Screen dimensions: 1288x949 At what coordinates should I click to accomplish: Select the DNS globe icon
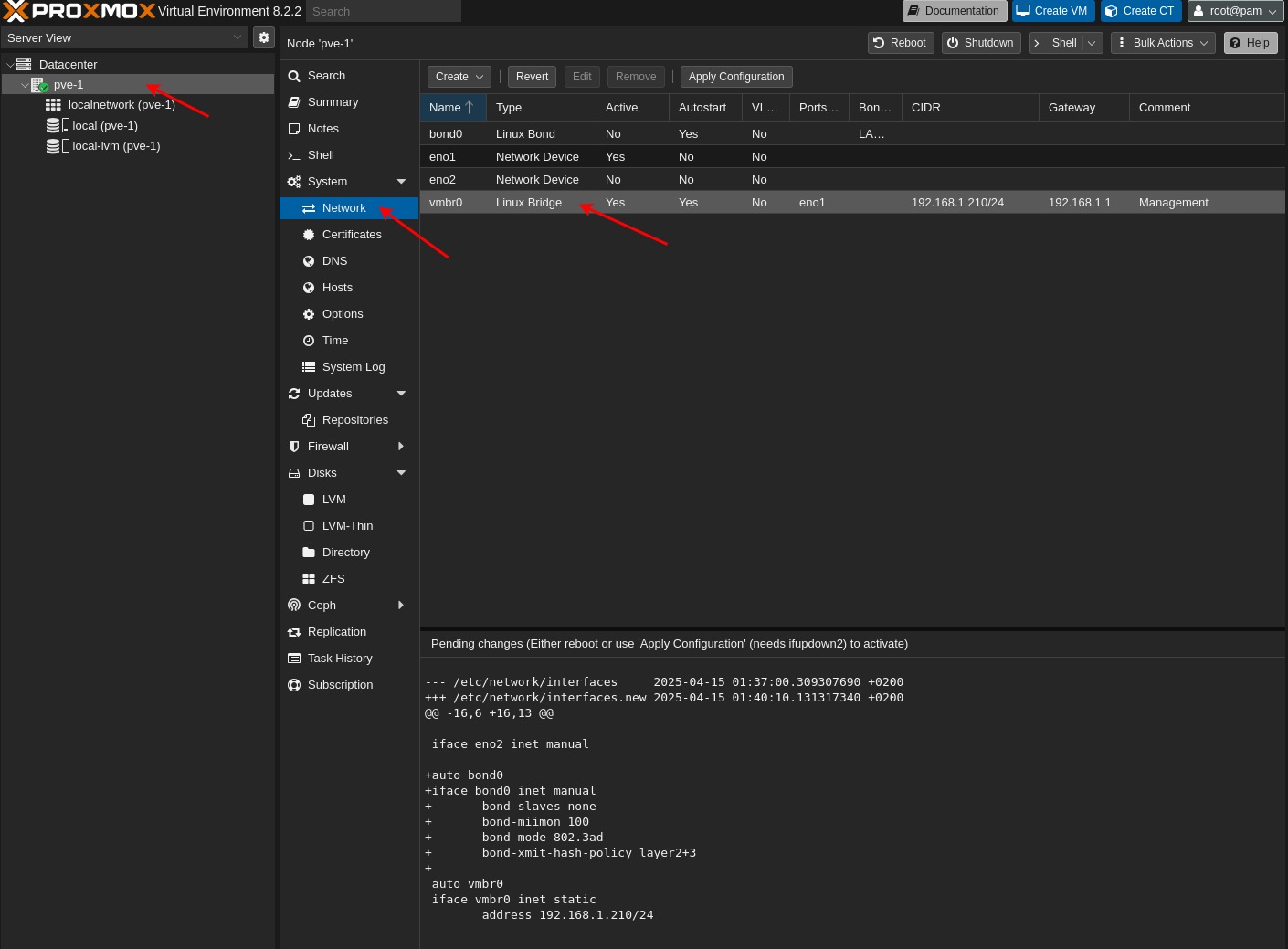pos(309,261)
